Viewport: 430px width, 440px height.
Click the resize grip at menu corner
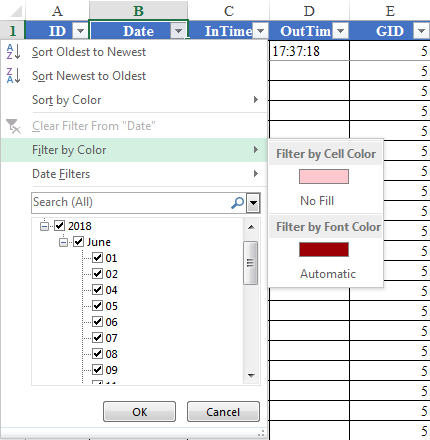(x=261, y=433)
